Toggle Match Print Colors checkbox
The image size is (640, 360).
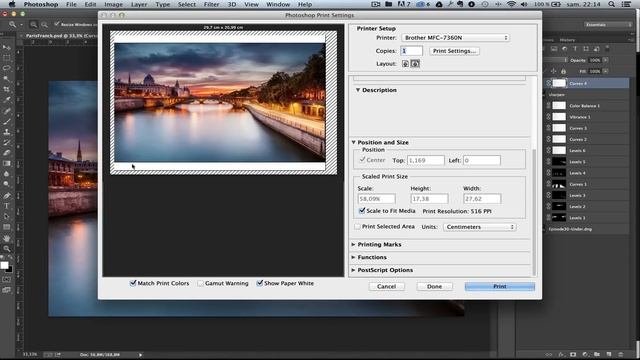tap(133, 283)
